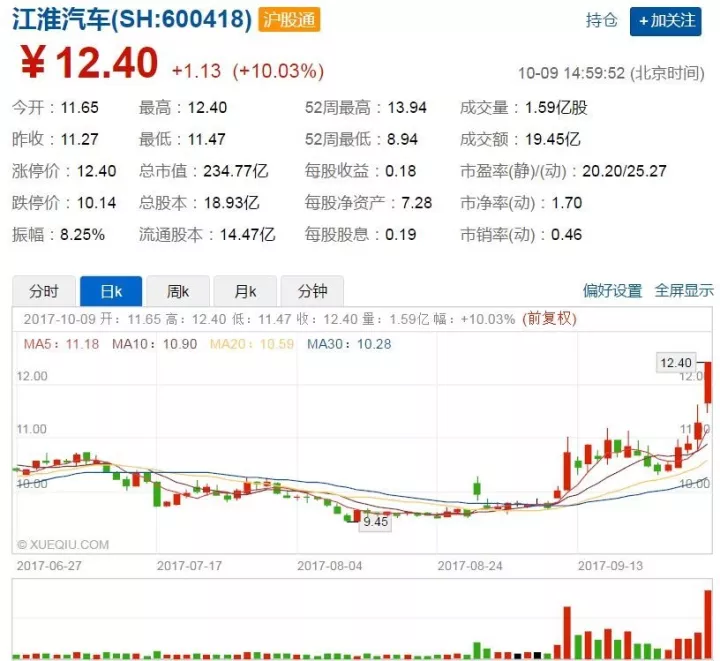Image resolution: width=720 pixels, height=661 pixels.
Task: Click the 2017-08-24 date axis label
Action: coord(470,566)
